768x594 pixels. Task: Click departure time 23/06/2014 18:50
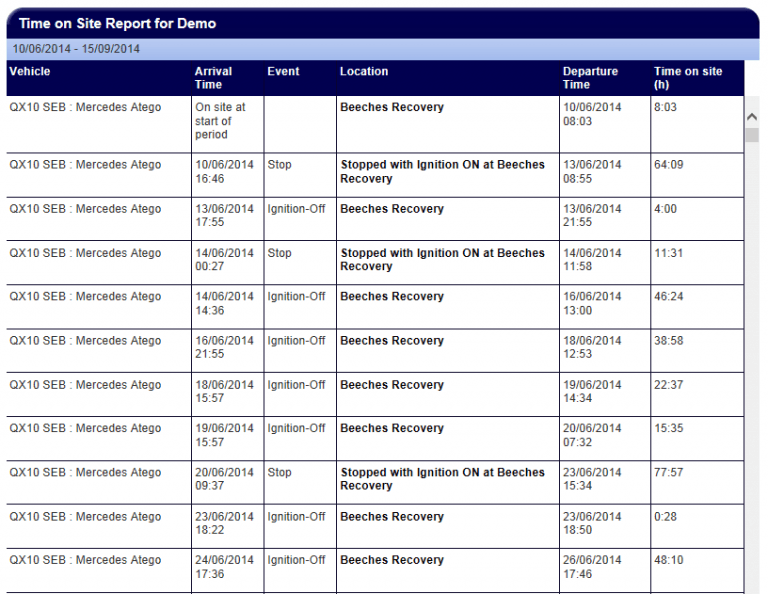pos(592,523)
